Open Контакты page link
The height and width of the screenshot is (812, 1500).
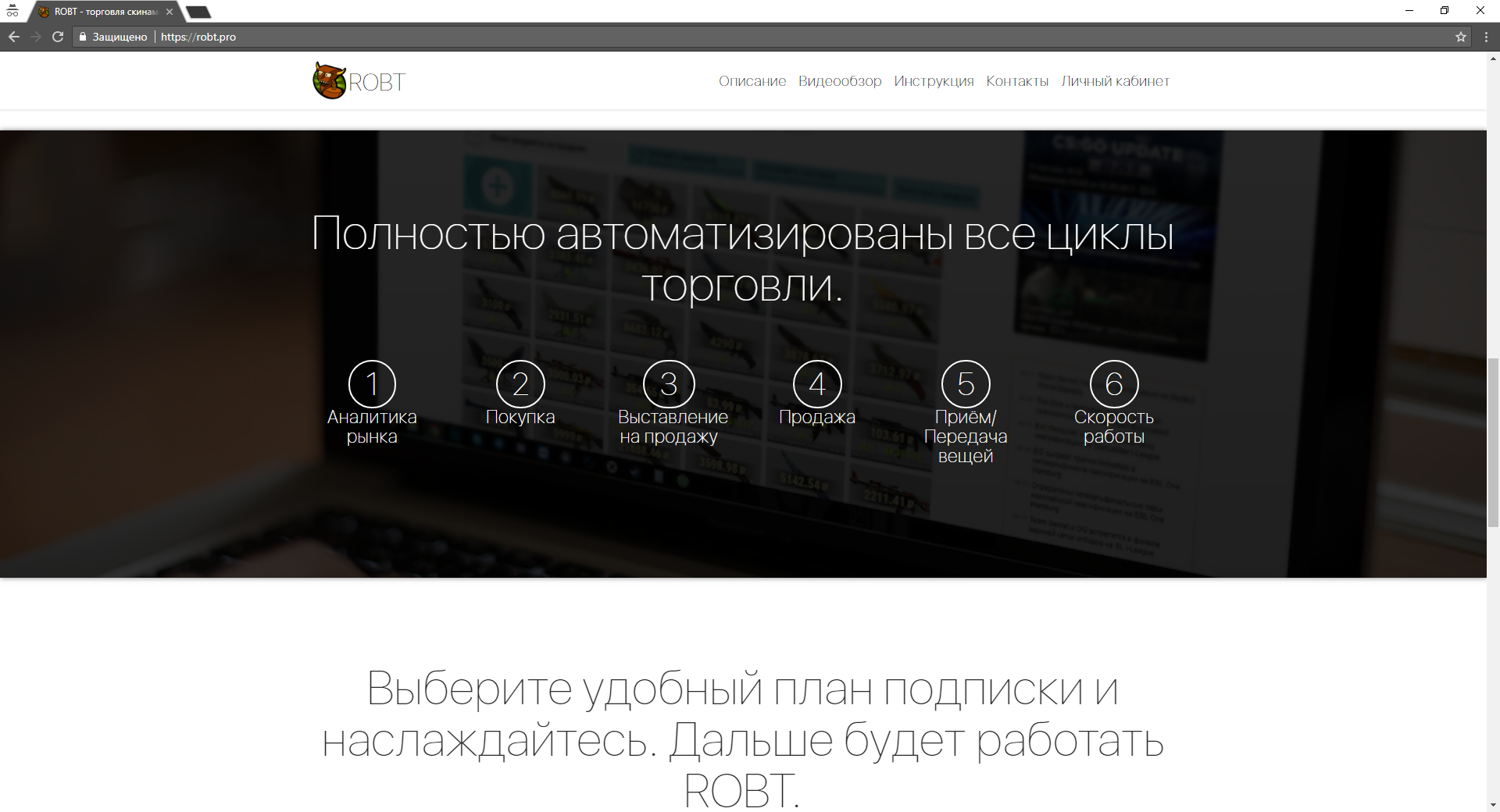tap(1017, 81)
